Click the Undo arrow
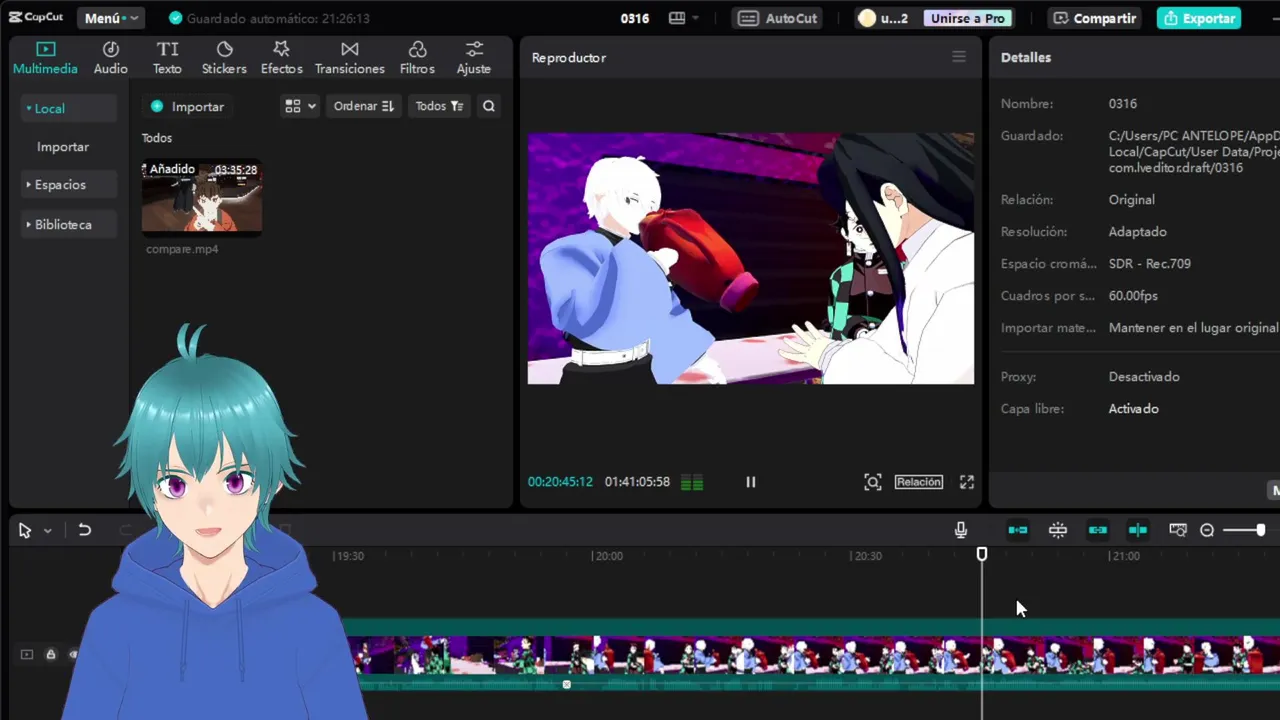 [85, 531]
